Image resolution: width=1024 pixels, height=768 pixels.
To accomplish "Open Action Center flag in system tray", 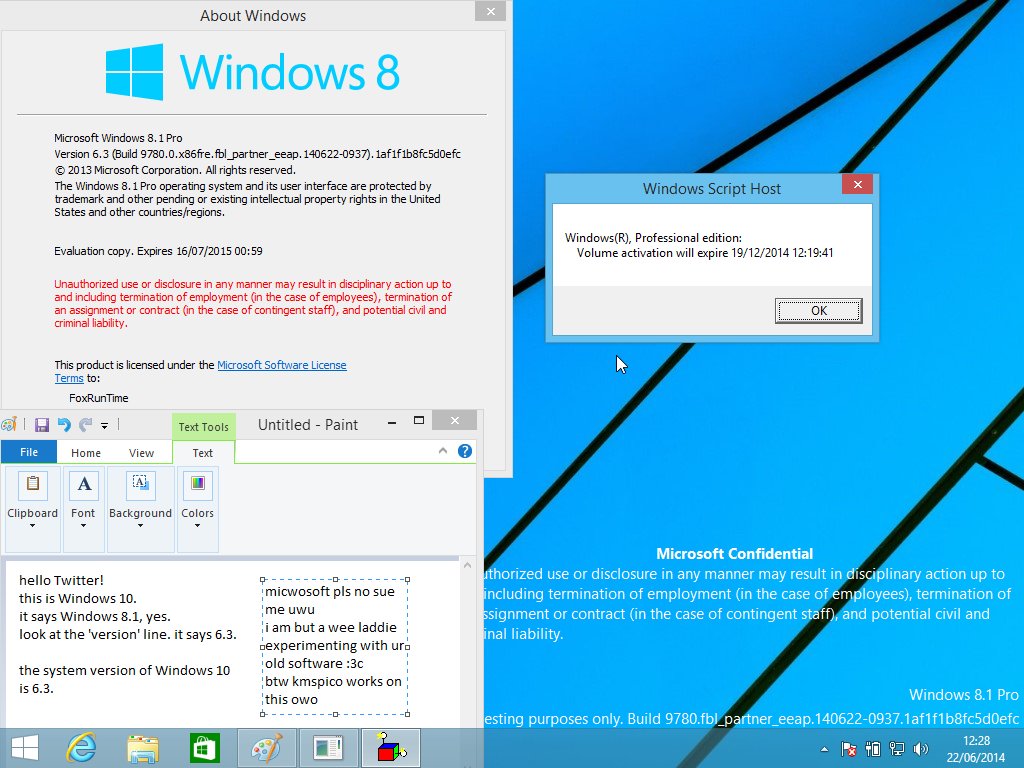I will pos(848,749).
